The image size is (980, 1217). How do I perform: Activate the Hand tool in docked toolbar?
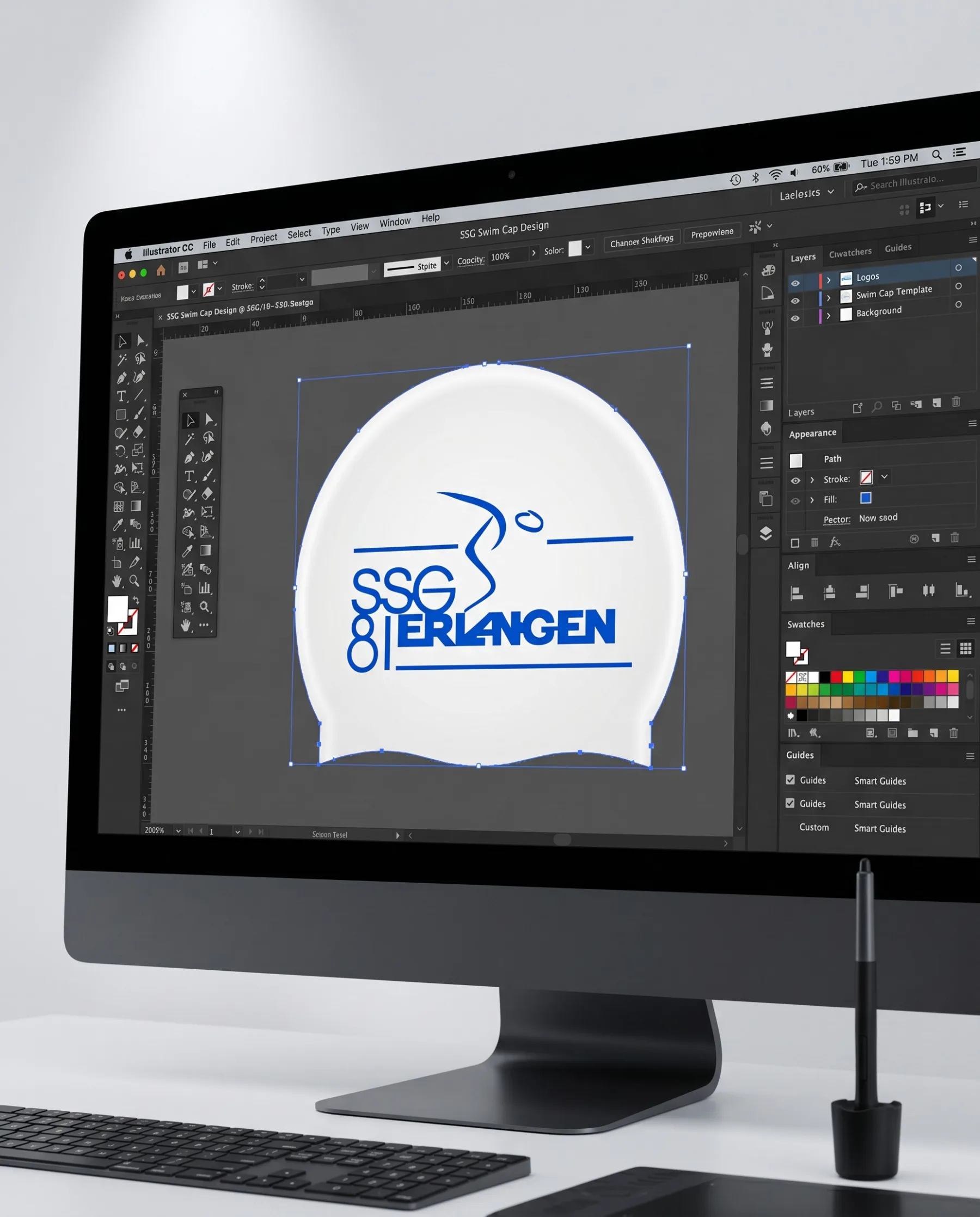[117, 581]
